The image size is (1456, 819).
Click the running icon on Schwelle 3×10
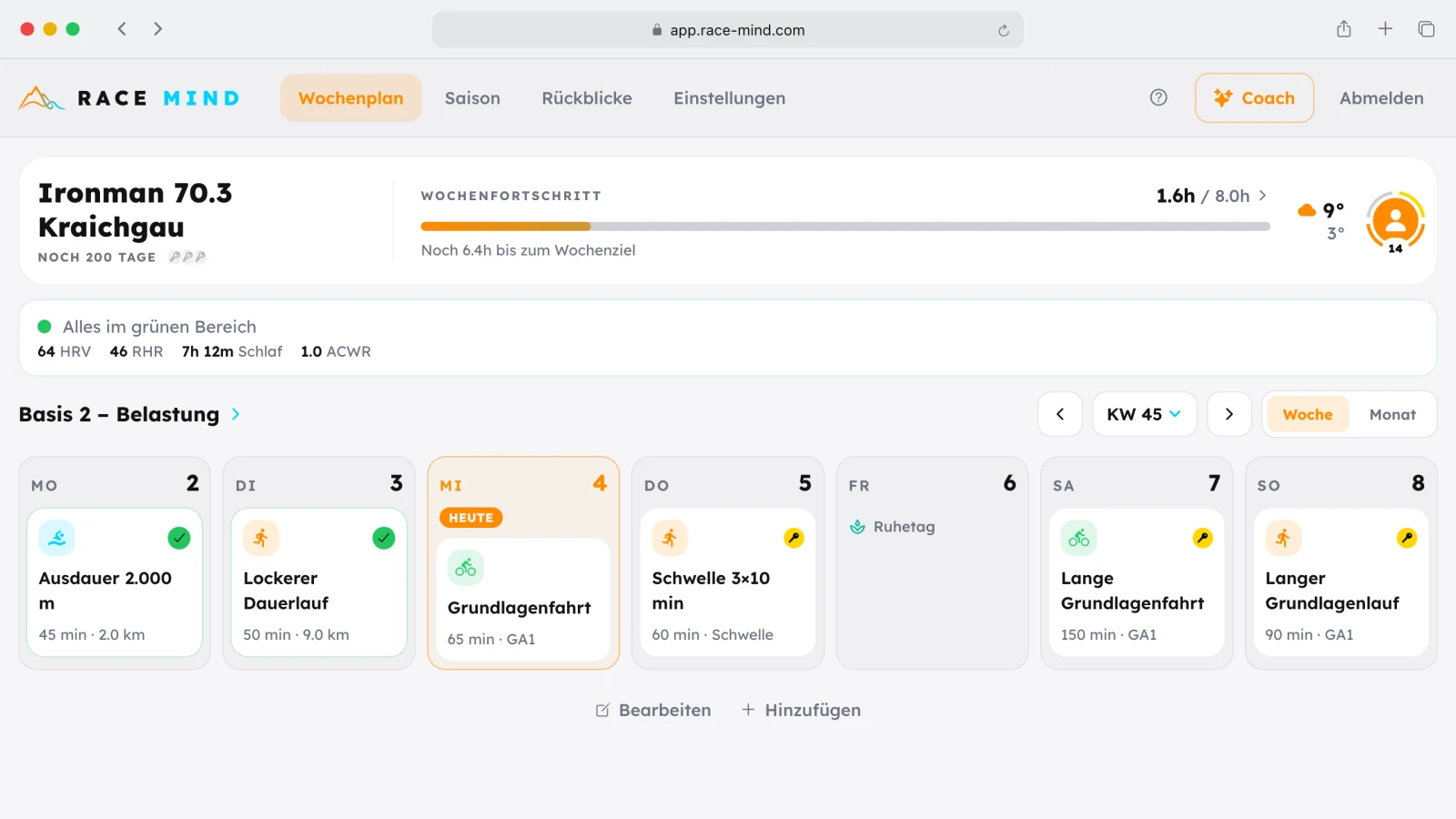pyautogui.click(x=670, y=538)
